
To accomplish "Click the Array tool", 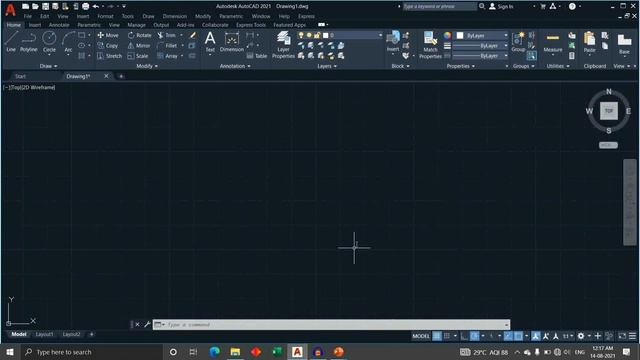I will (167, 56).
